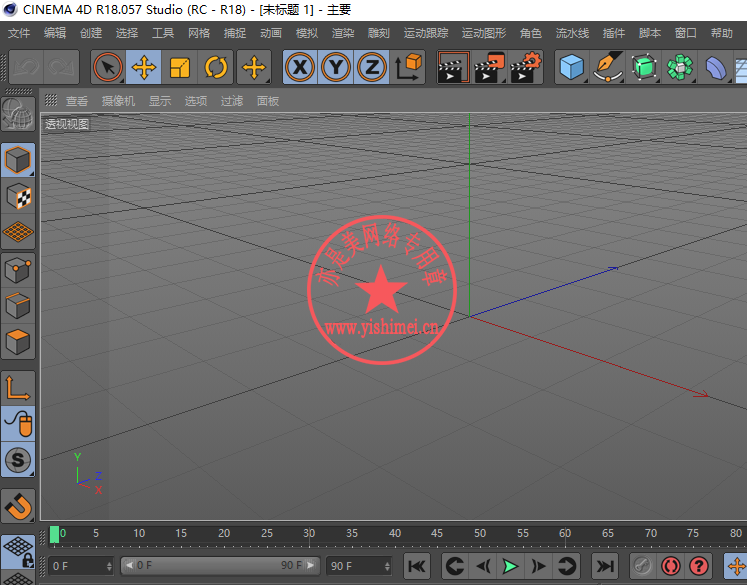747x585 pixels.
Task: Switch to Polygons mode
Action: (18, 342)
